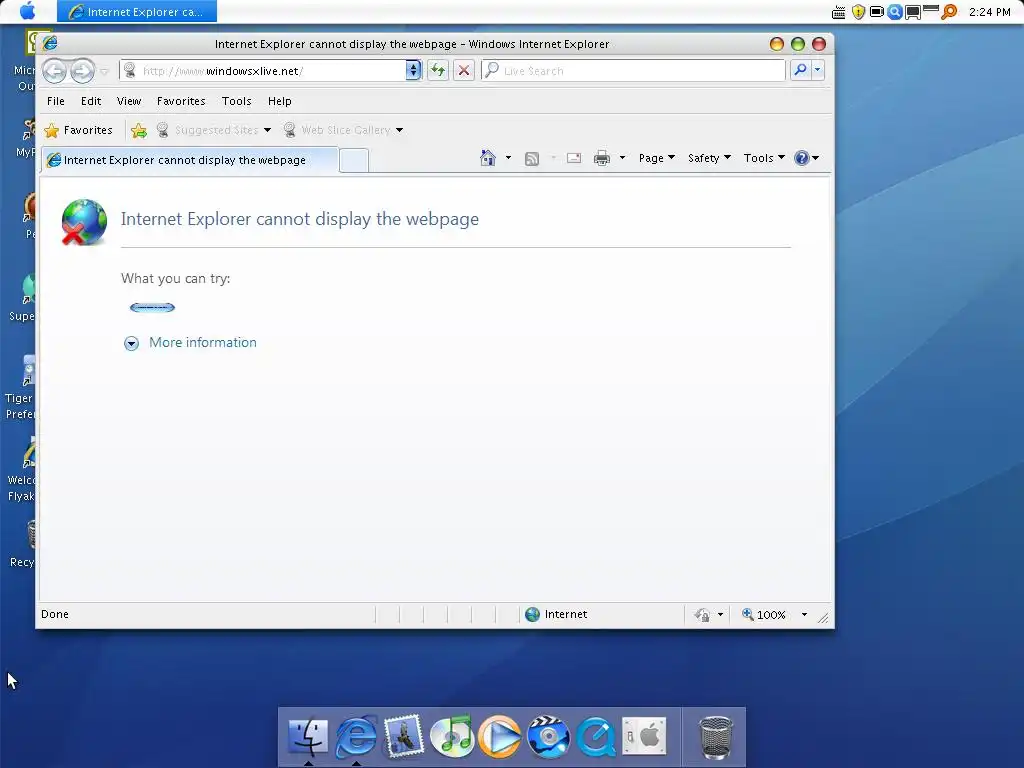
Task: Click the Apple logo menu
Action: (x=27, y=11)
